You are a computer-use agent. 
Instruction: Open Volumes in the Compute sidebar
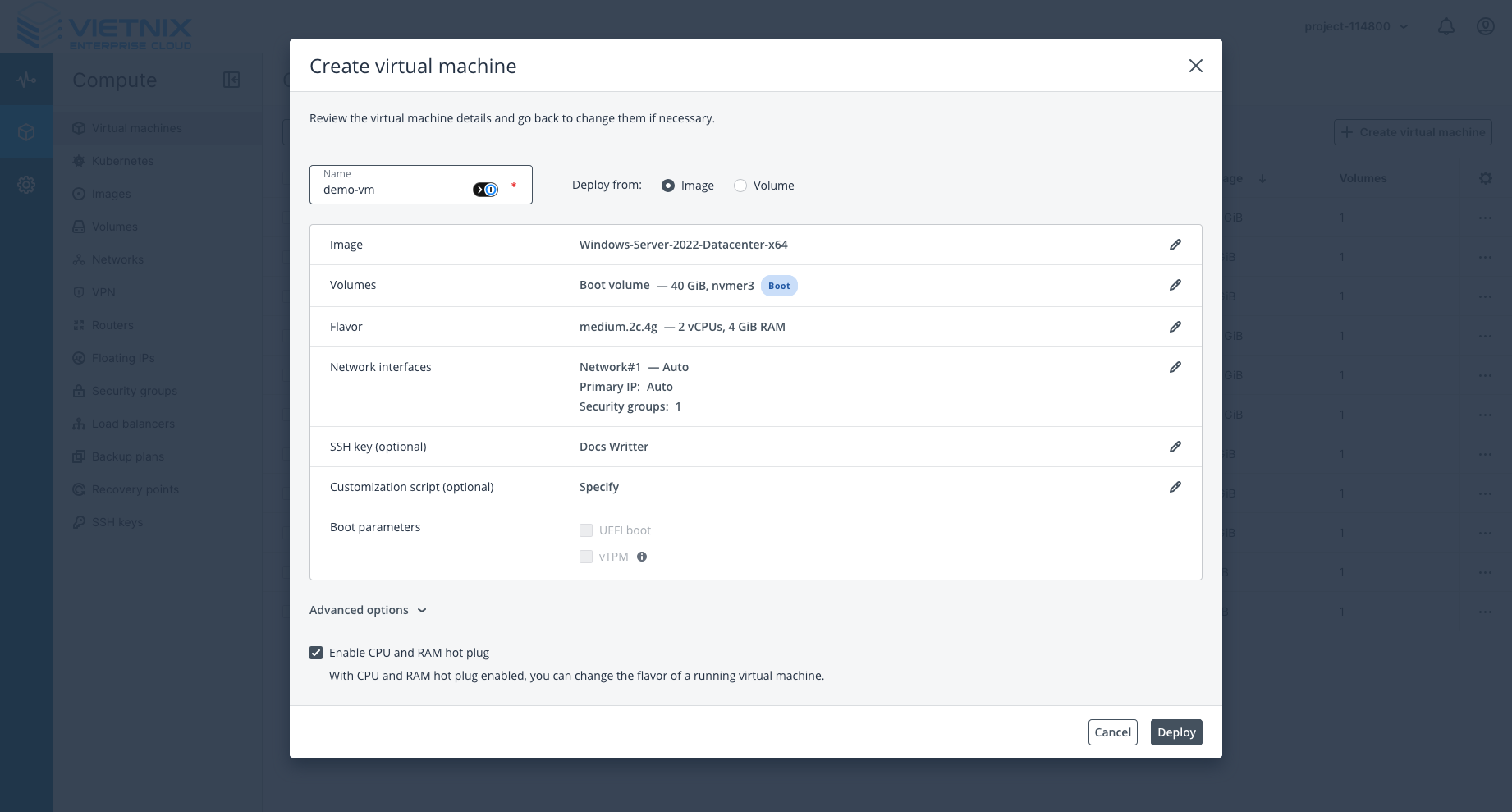158,227
